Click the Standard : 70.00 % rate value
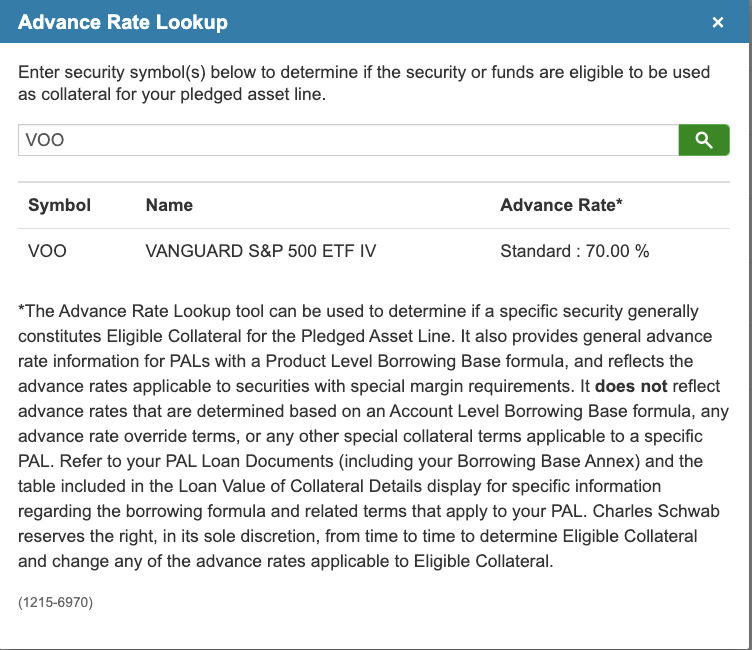The image size is (752, 650). tap(574, 251)
